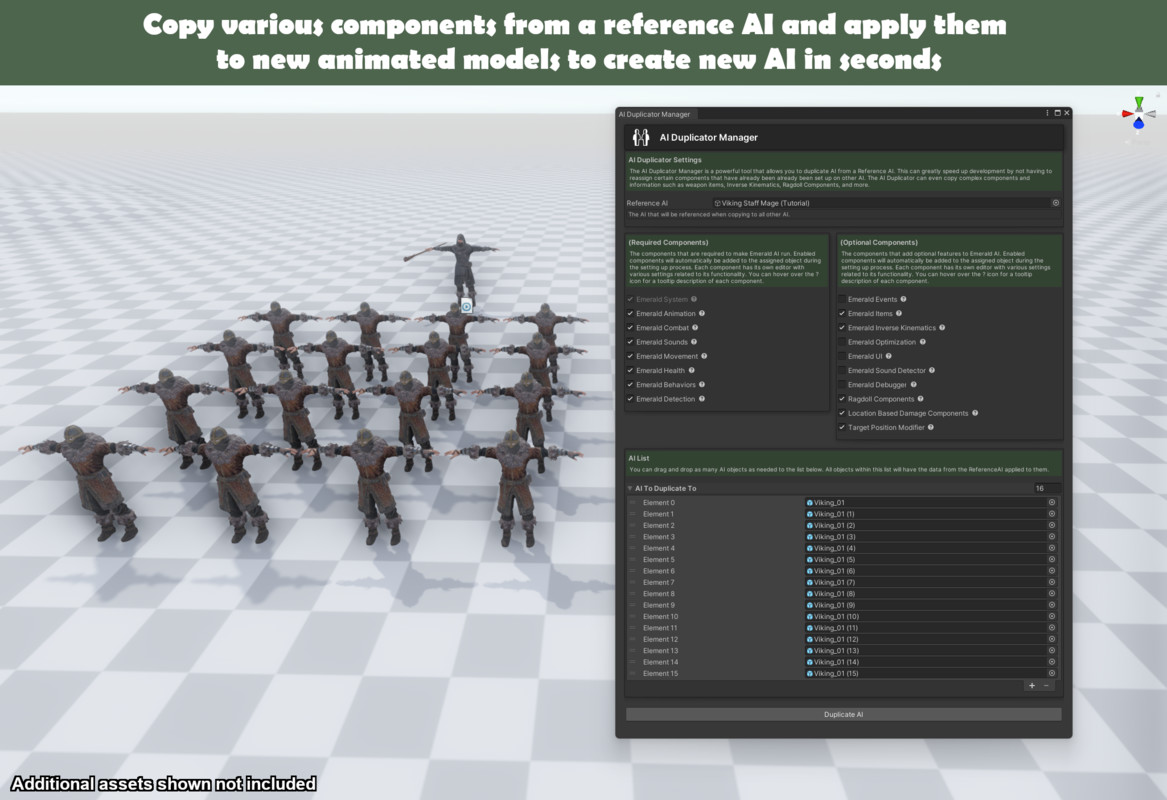Disable the Target Position Modifier checkbox
This screenshot has width=1167, height=800.
[x=842, y=428]
